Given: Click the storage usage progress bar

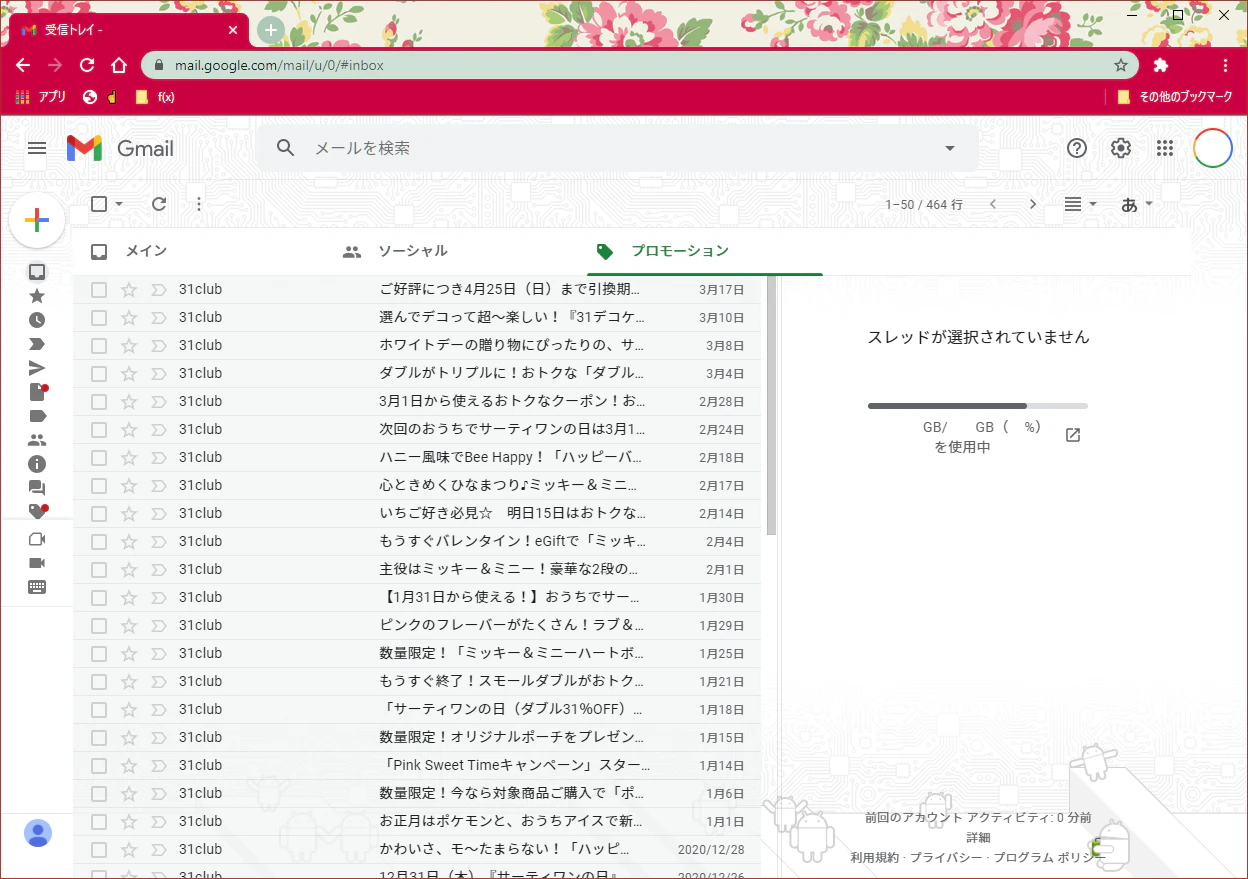Looking at the screenshot, I should [978, 406].
